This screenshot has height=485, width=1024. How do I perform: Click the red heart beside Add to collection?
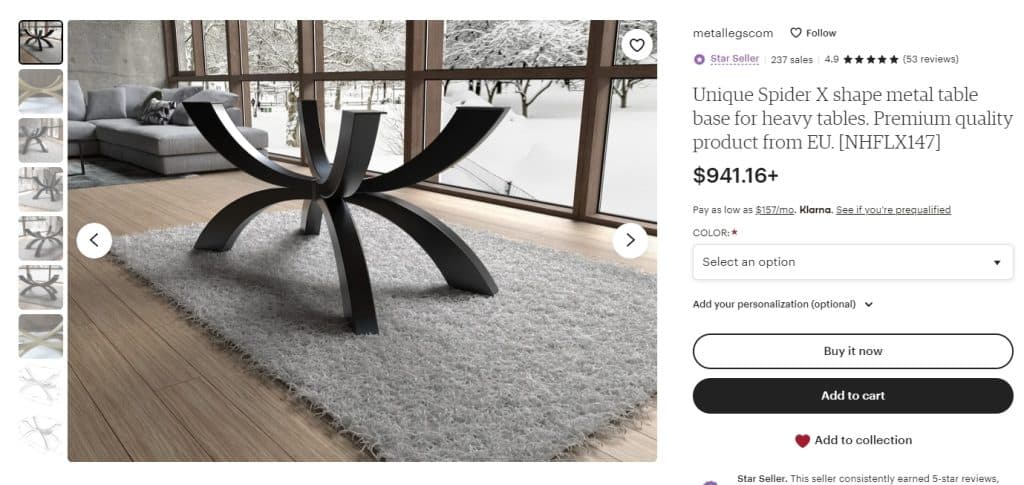coord(803,441)
